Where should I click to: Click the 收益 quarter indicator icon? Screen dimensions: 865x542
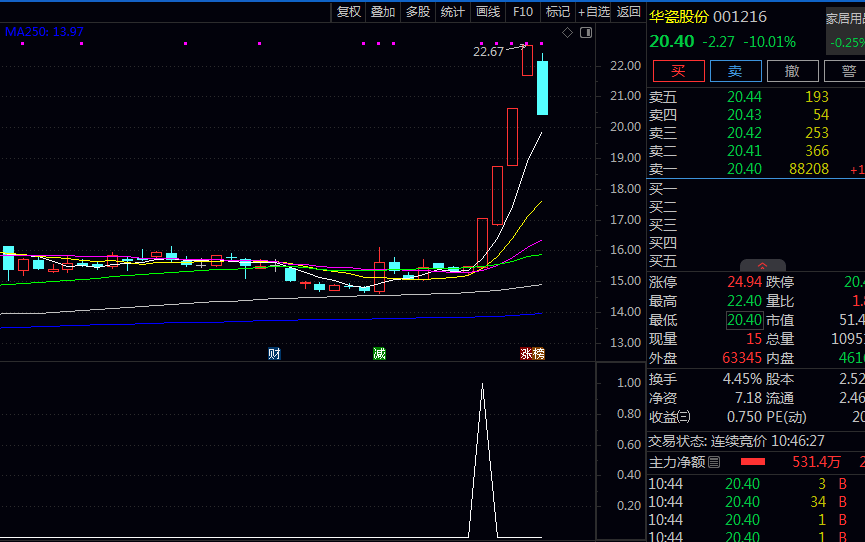tap(685, 417)
